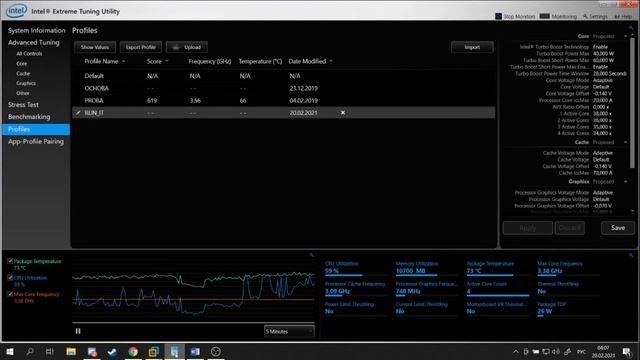Screen dimensions: 640x360
Task: Click the Discard button
Action: (x=569, y=228)
